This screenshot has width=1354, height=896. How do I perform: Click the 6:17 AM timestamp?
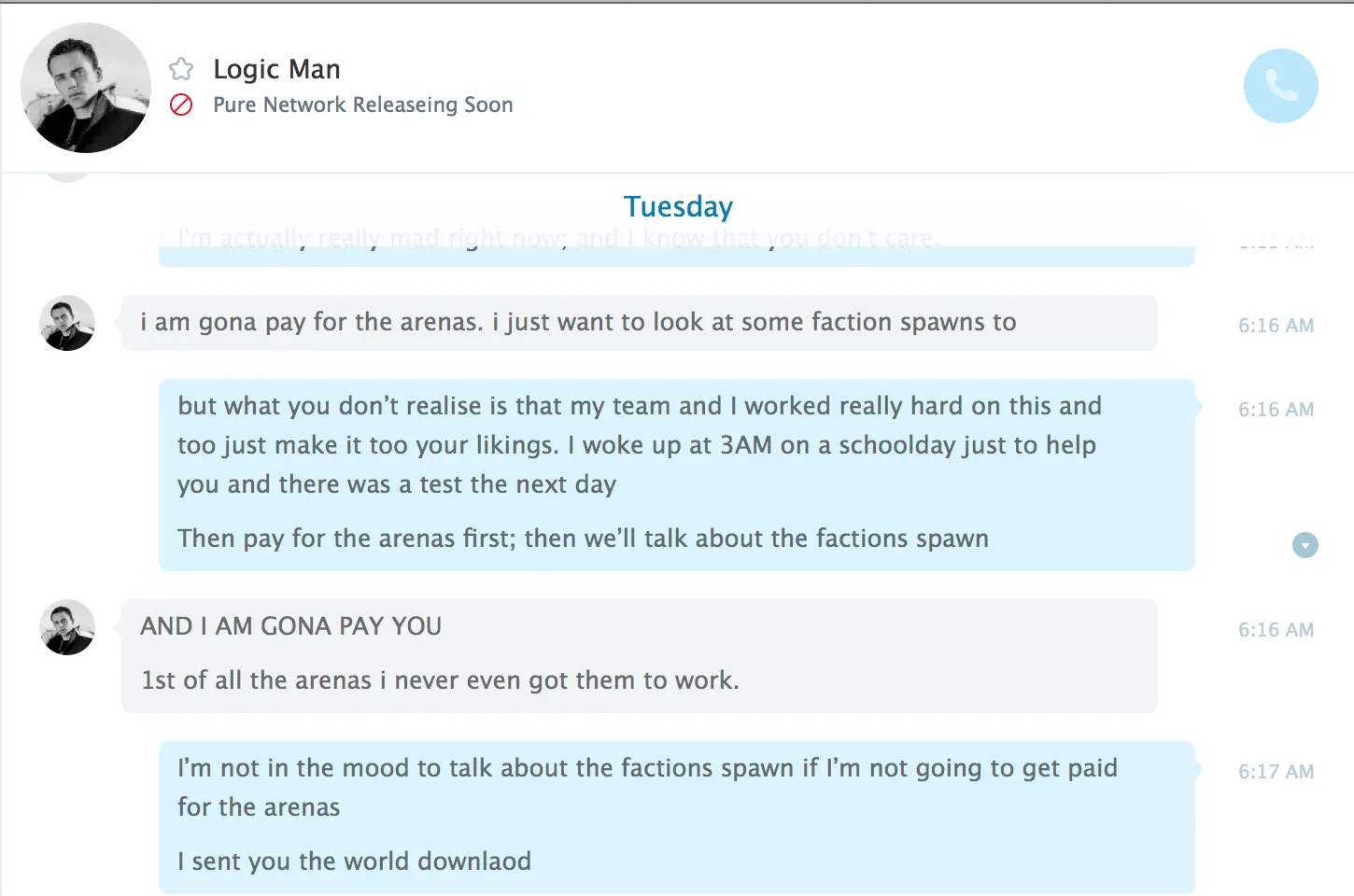(1276, 772)
